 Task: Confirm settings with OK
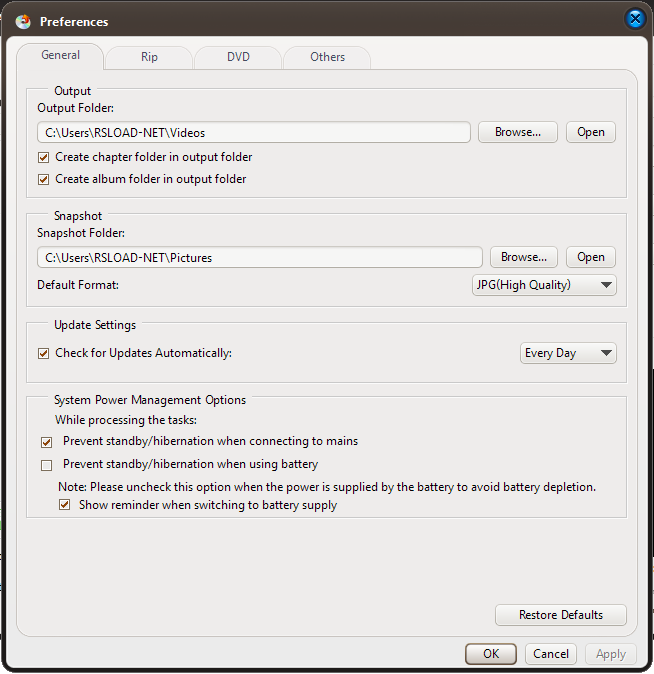[x=491, y=654]
